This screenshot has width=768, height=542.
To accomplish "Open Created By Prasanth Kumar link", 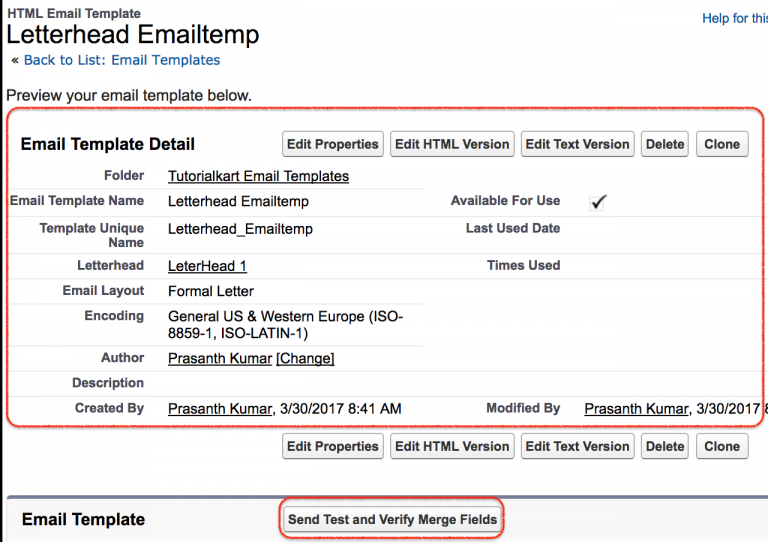I will pyautogui.click(x=219, y=409).
